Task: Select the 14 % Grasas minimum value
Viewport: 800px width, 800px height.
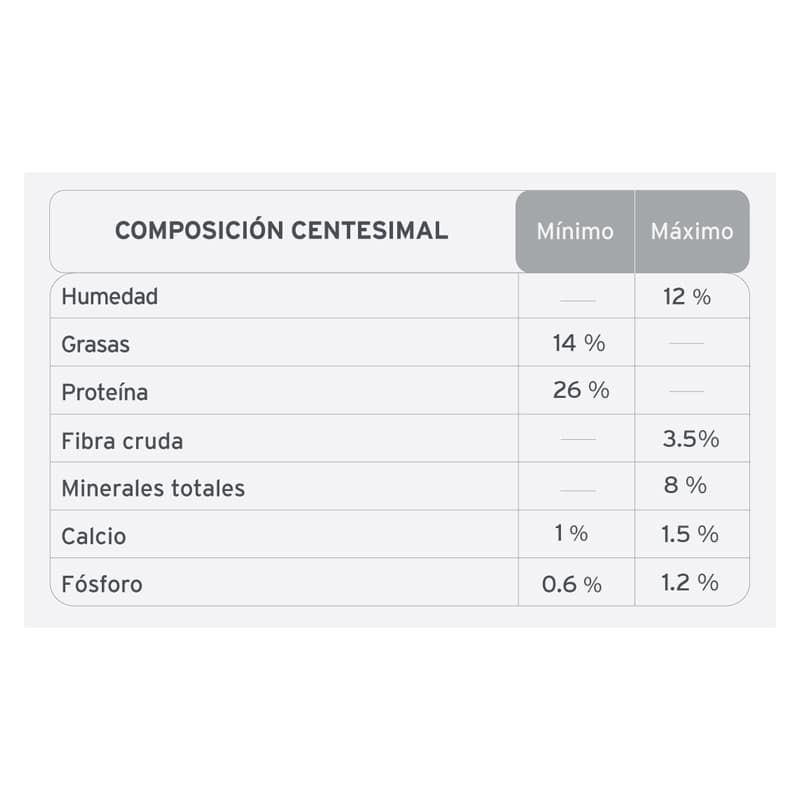Action: (x=579, y=344)
